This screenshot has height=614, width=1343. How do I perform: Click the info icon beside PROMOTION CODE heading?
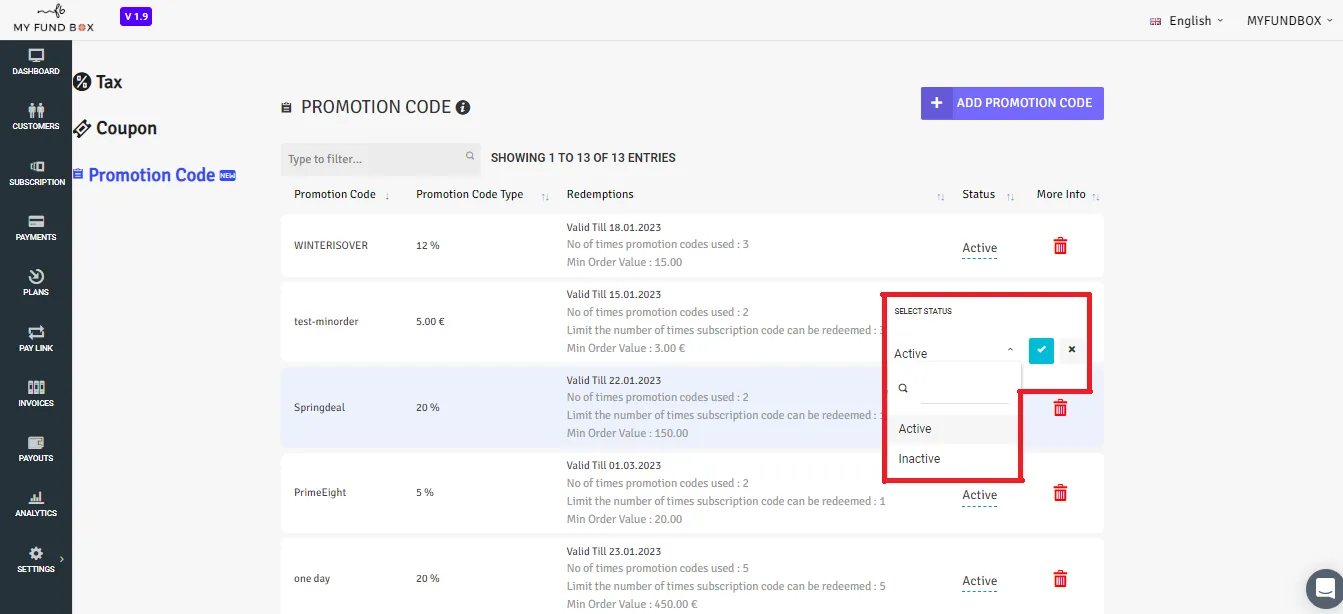pyautogui.click(x=463, y=107)
